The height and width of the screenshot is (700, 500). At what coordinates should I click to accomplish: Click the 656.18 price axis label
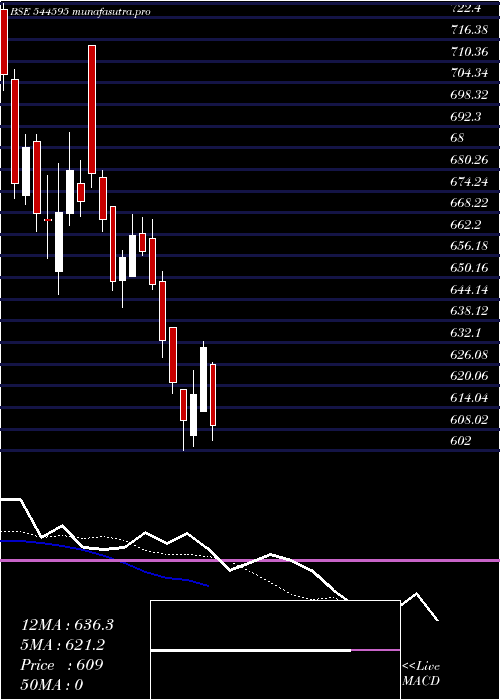click(x=470, y=246)
